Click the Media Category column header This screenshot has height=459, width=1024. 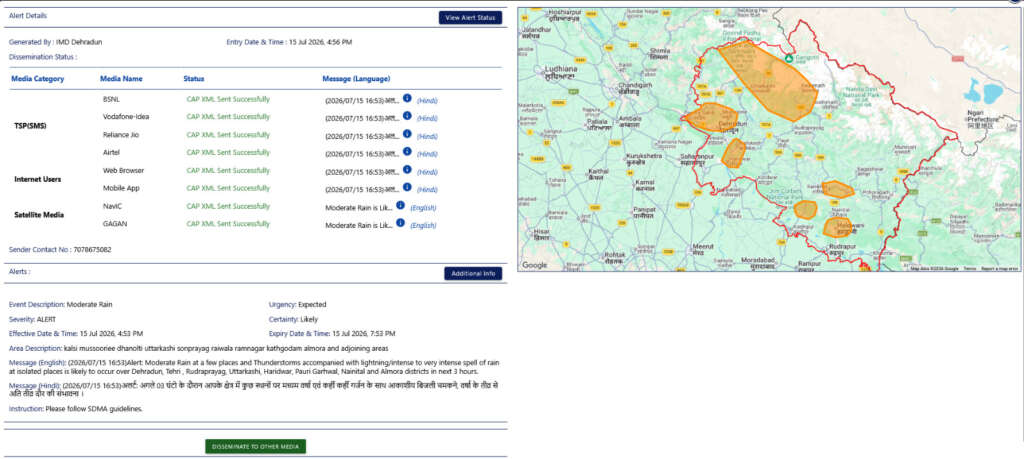point(38,79)
